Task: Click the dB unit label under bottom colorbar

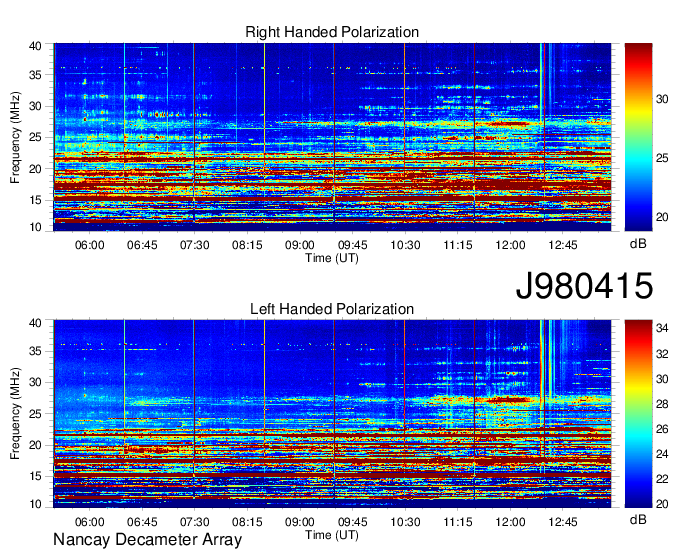Action: (x=638, y=519)
